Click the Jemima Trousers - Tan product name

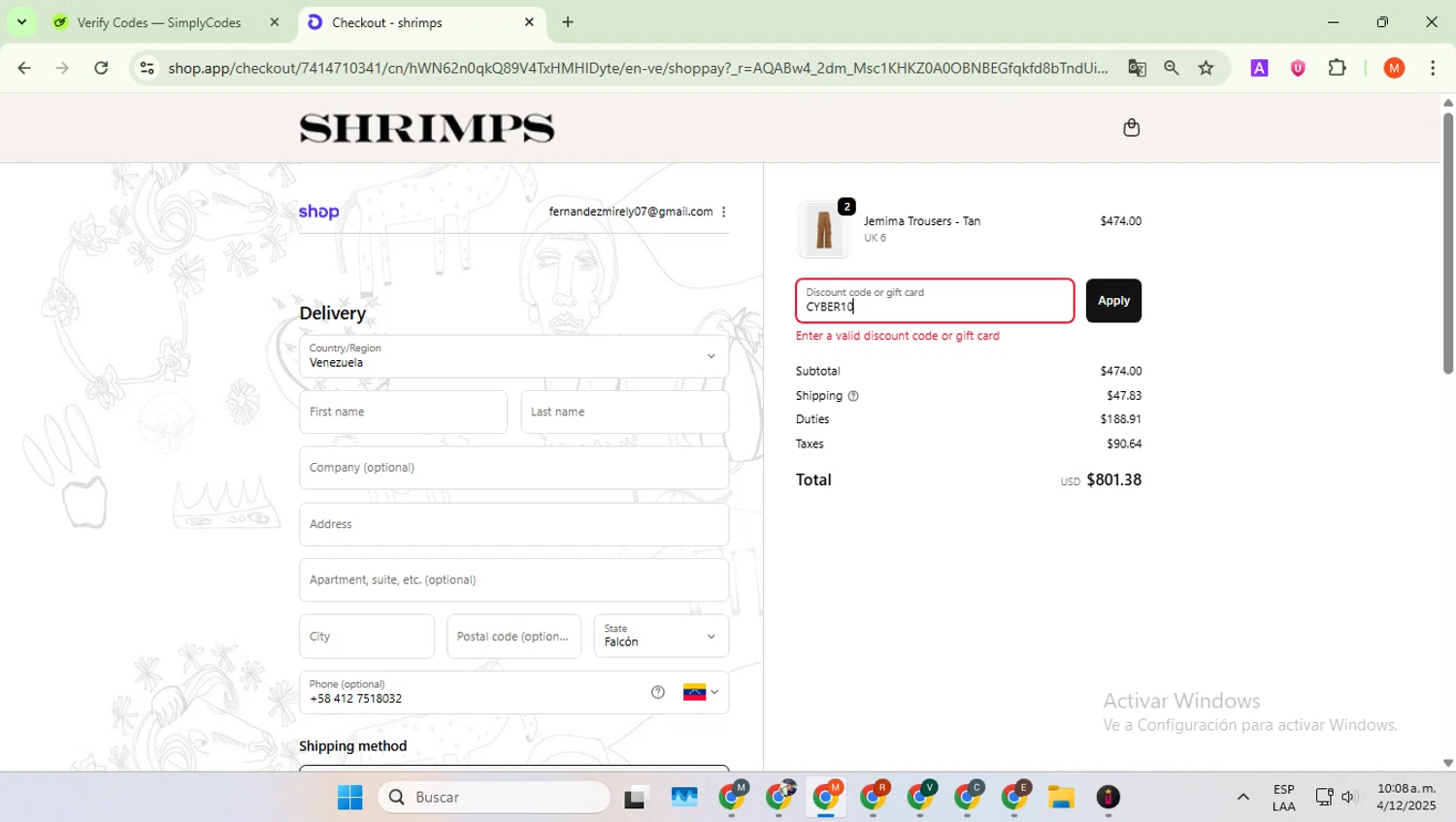[x=922, y=221]
